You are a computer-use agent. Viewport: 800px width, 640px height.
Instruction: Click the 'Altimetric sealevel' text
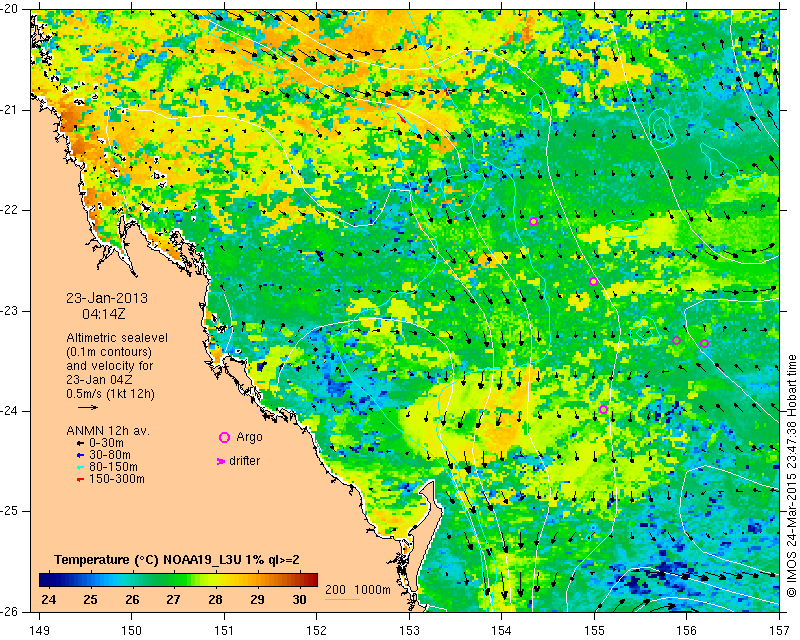point(117,338)
